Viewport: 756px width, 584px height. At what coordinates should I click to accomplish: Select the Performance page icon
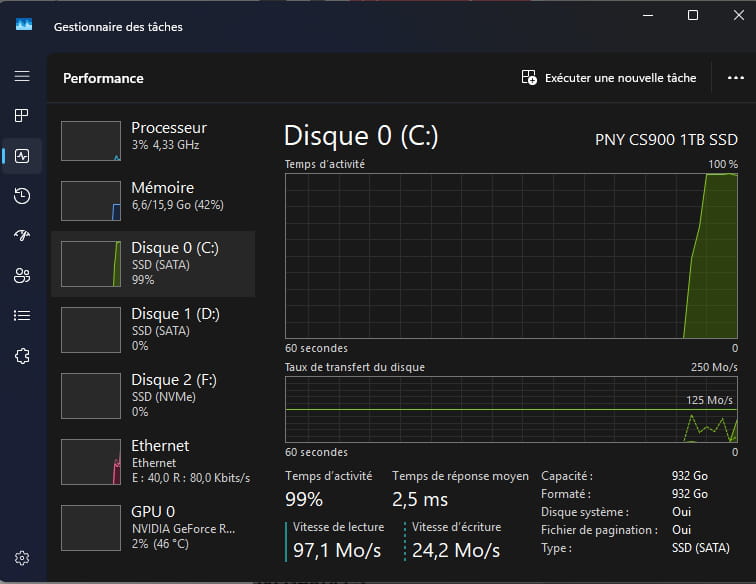22,156
